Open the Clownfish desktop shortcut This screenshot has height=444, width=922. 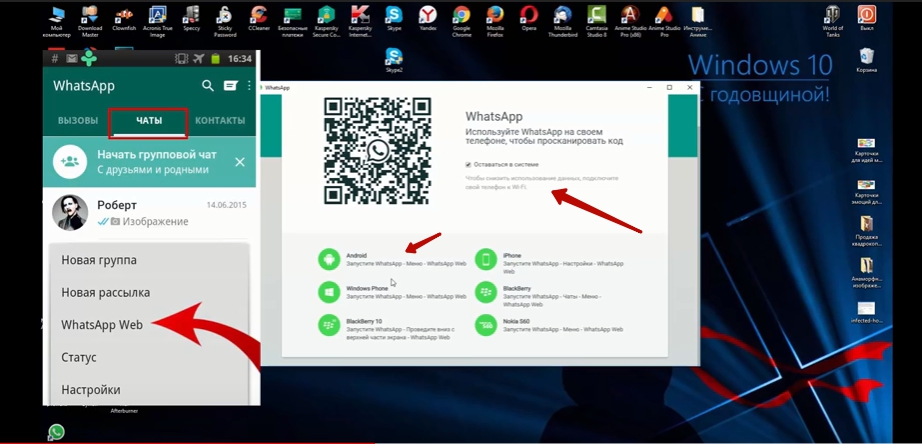coord(123,21)
